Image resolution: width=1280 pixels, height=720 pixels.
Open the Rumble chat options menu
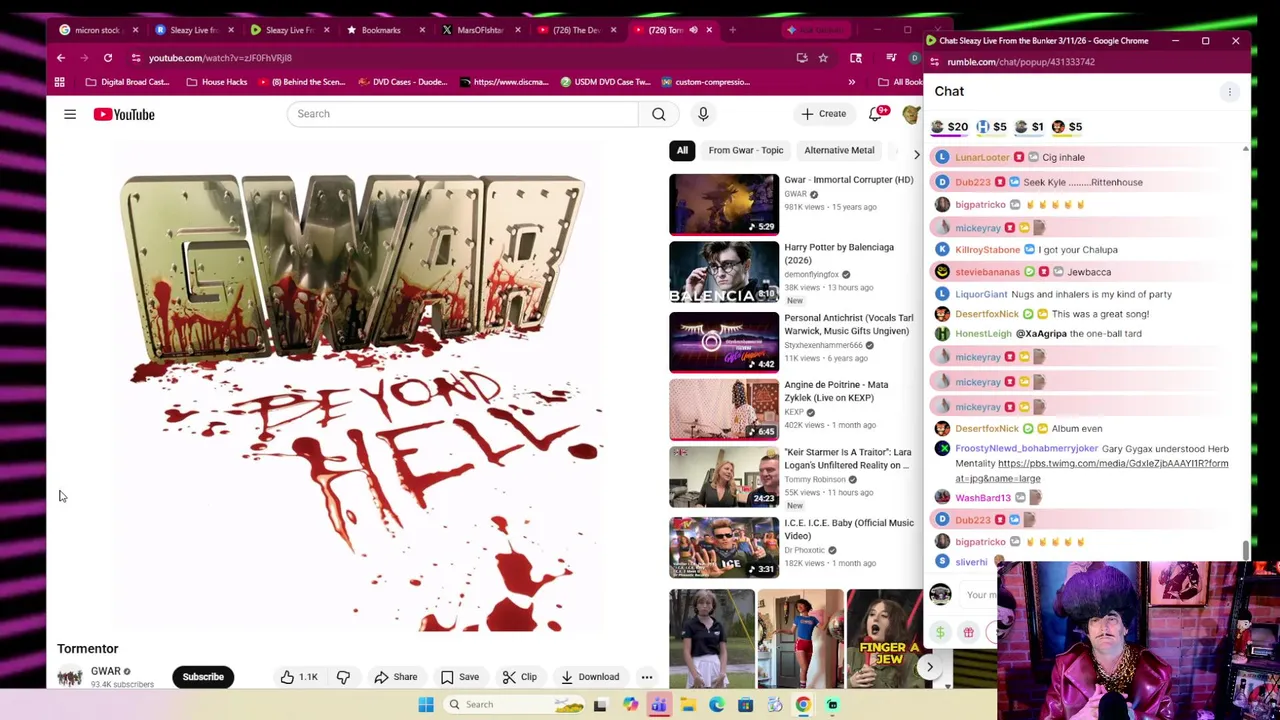[1230, 92]
